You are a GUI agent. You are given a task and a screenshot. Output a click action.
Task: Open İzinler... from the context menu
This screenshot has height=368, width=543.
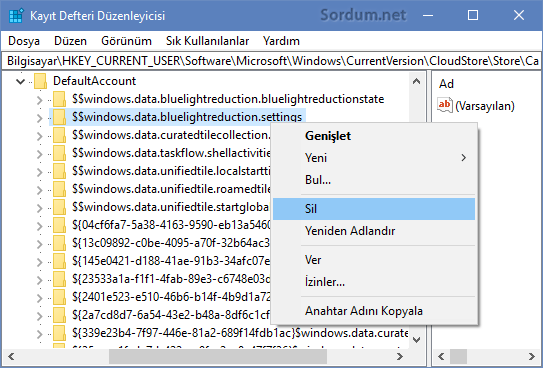(374, 282)
